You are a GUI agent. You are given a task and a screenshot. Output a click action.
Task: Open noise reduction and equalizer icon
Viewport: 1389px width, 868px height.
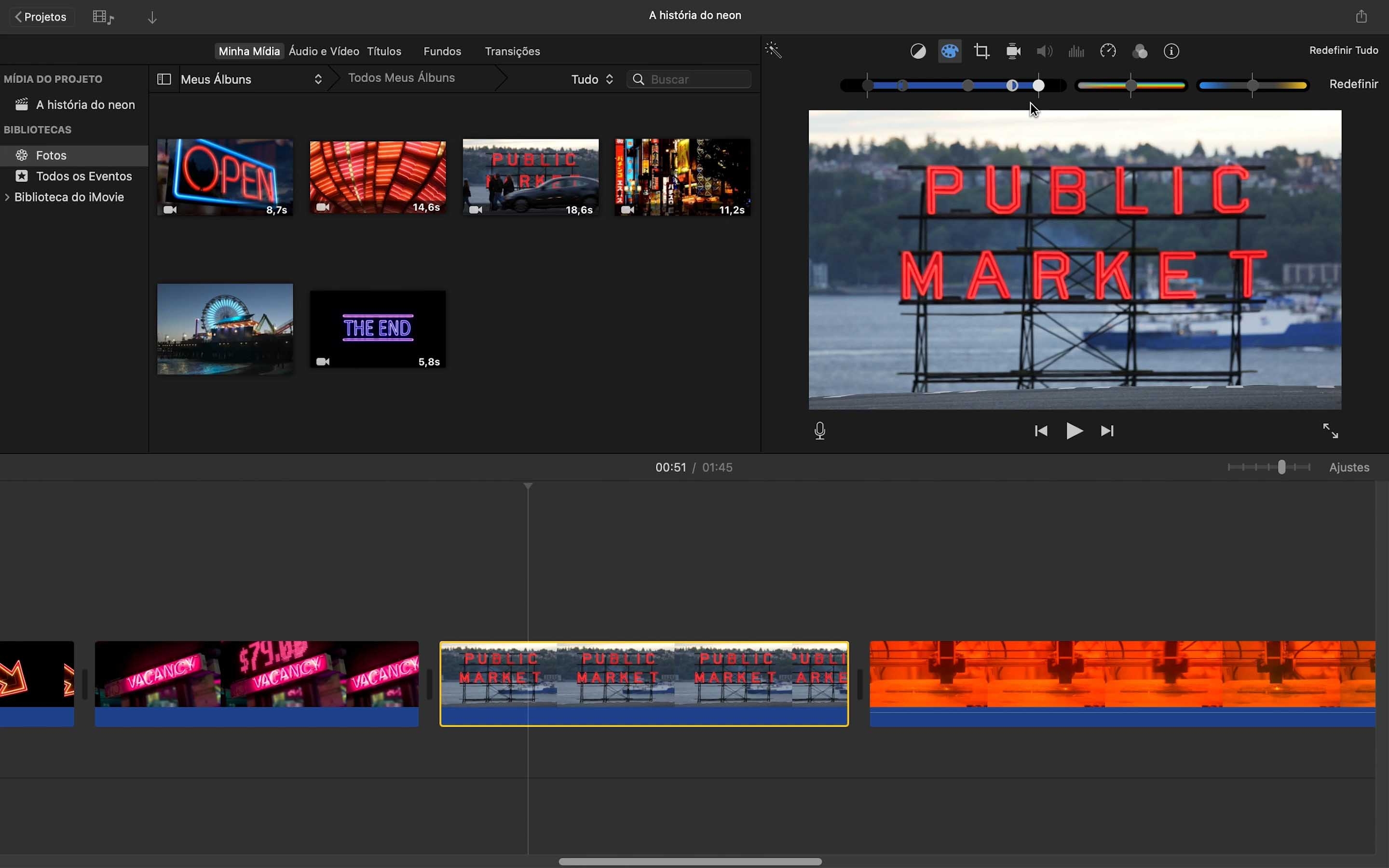pyautogui.click(x=1076, y=52)
